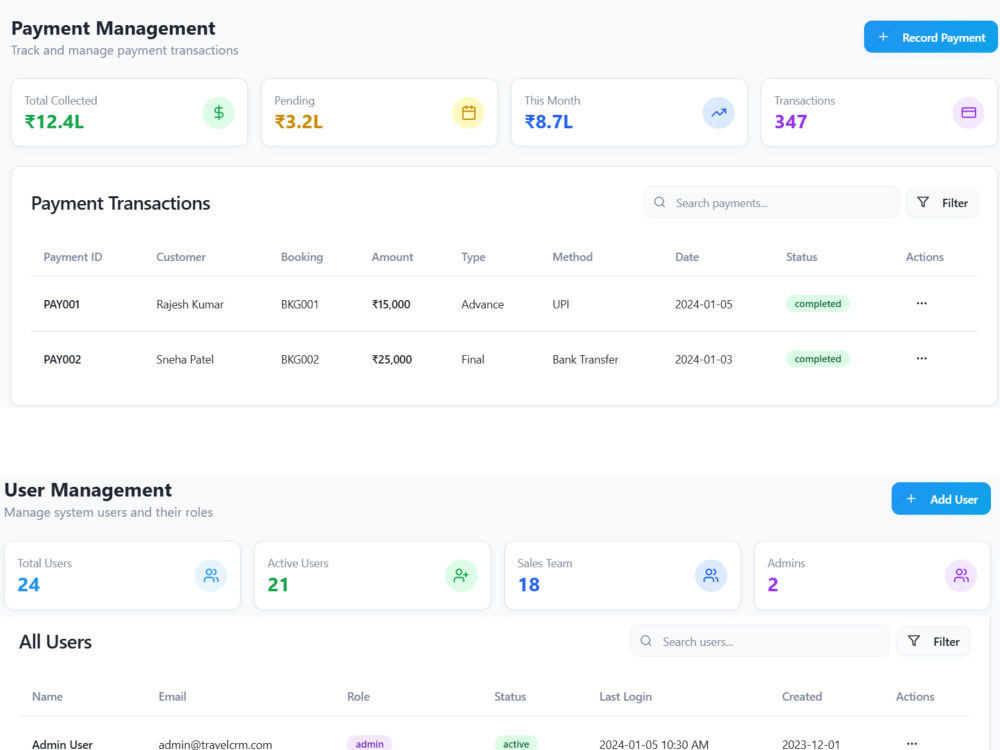Click the plus icon in Add User

coord(911,499)
